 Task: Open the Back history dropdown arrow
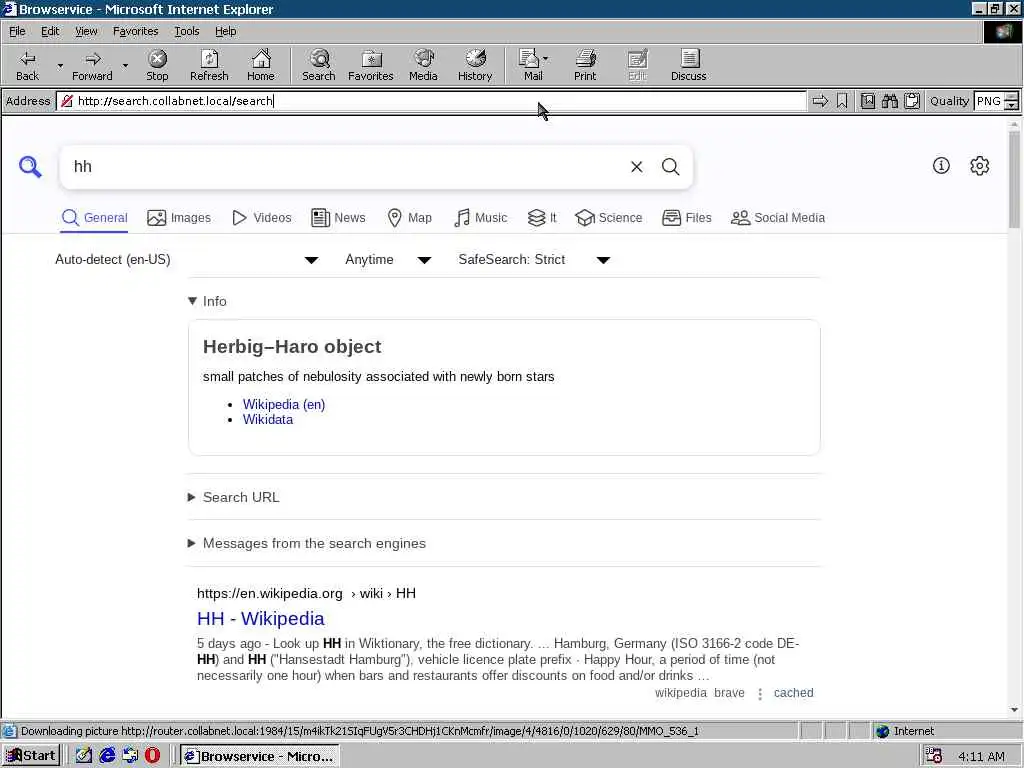[60, 66]
